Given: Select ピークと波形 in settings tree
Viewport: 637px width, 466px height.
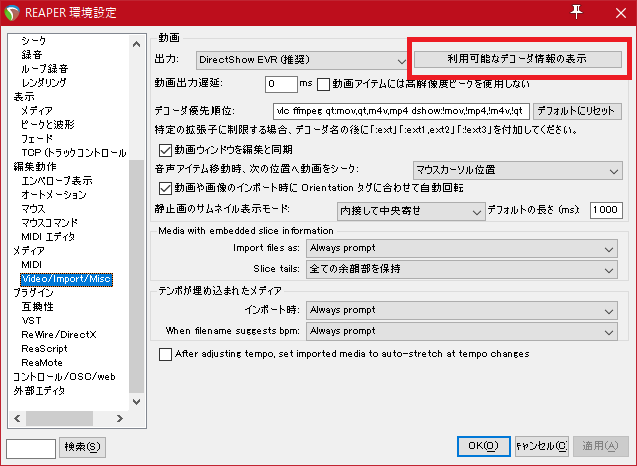Looking at the screenshot, I should pos(48,125).
